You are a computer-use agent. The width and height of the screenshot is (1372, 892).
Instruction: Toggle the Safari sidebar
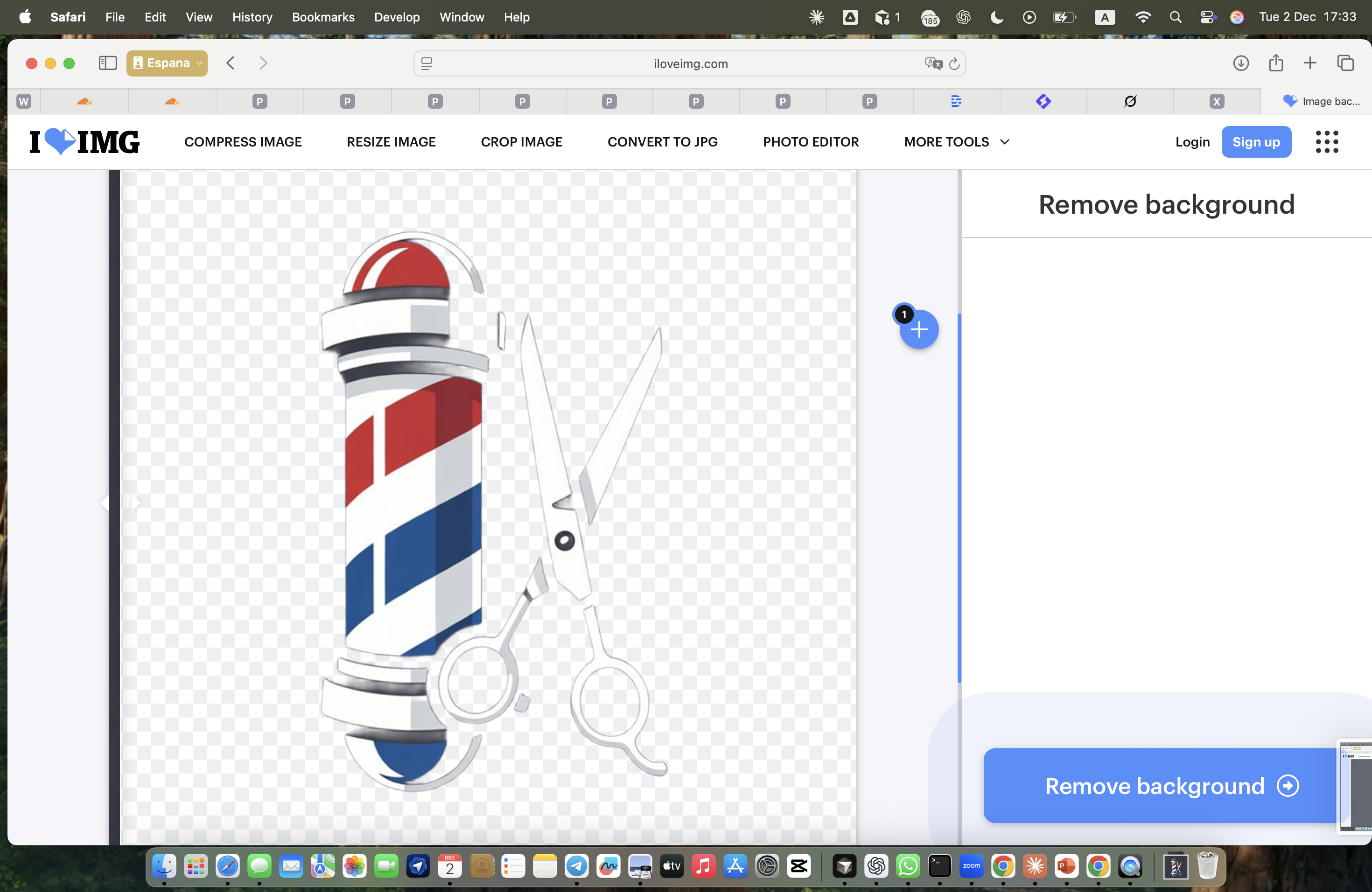[107, 63]
